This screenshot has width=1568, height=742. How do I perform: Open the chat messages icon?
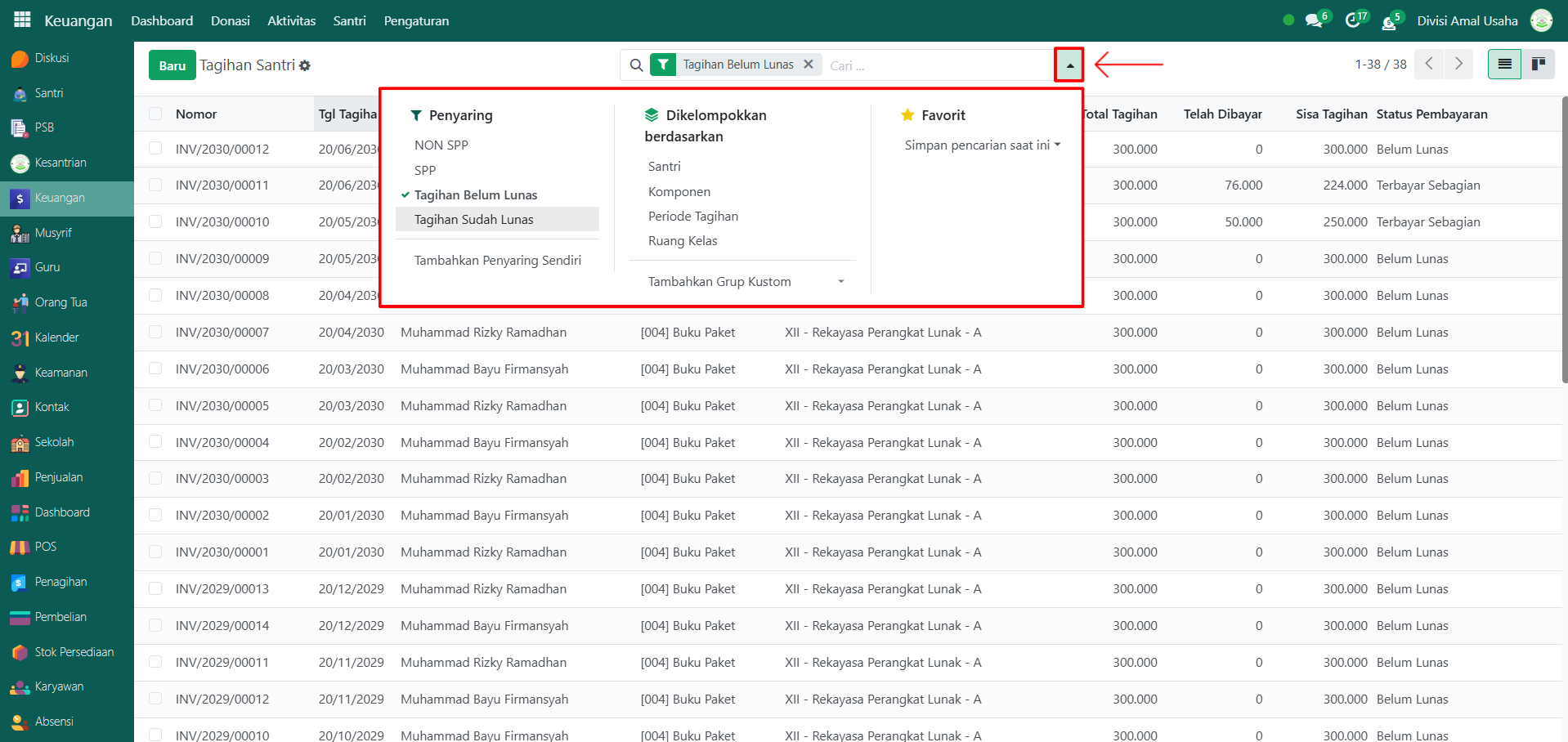(x=1313, y=20)
